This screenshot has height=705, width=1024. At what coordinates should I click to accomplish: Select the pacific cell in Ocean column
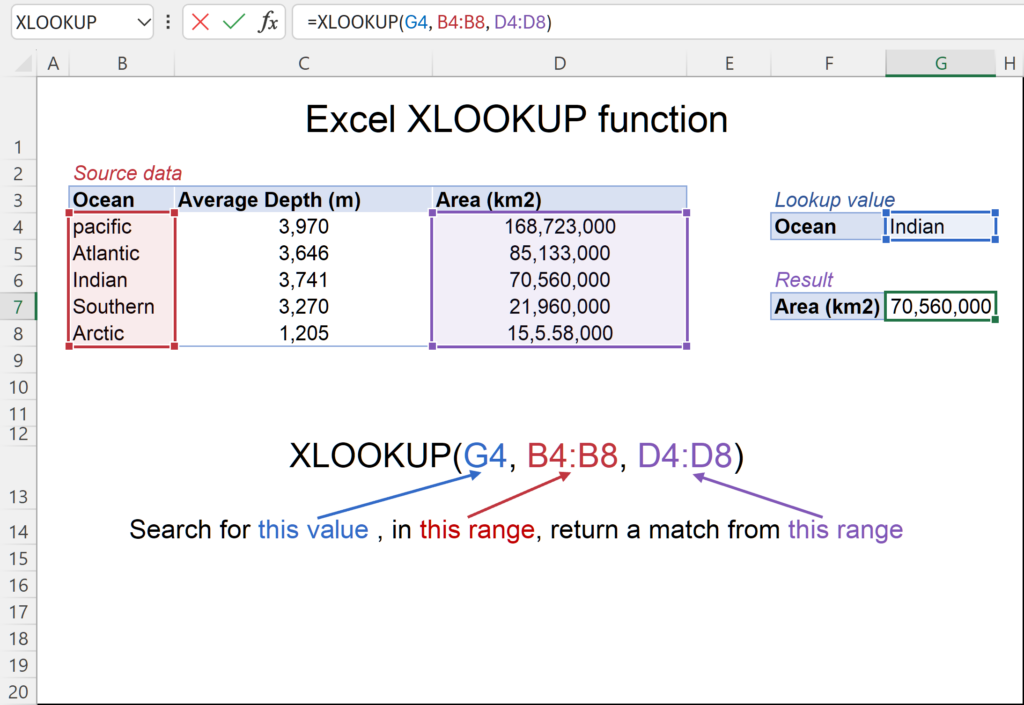point(122,227)
